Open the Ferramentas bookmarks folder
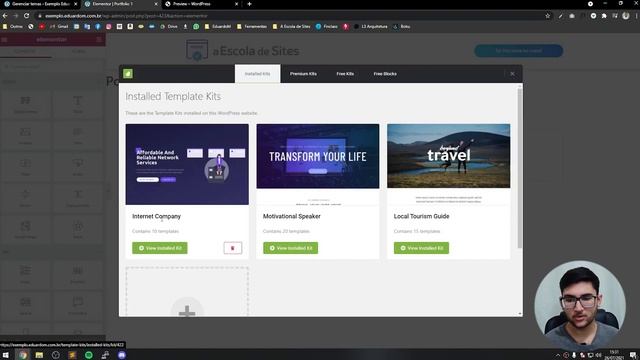 point(251,27)
